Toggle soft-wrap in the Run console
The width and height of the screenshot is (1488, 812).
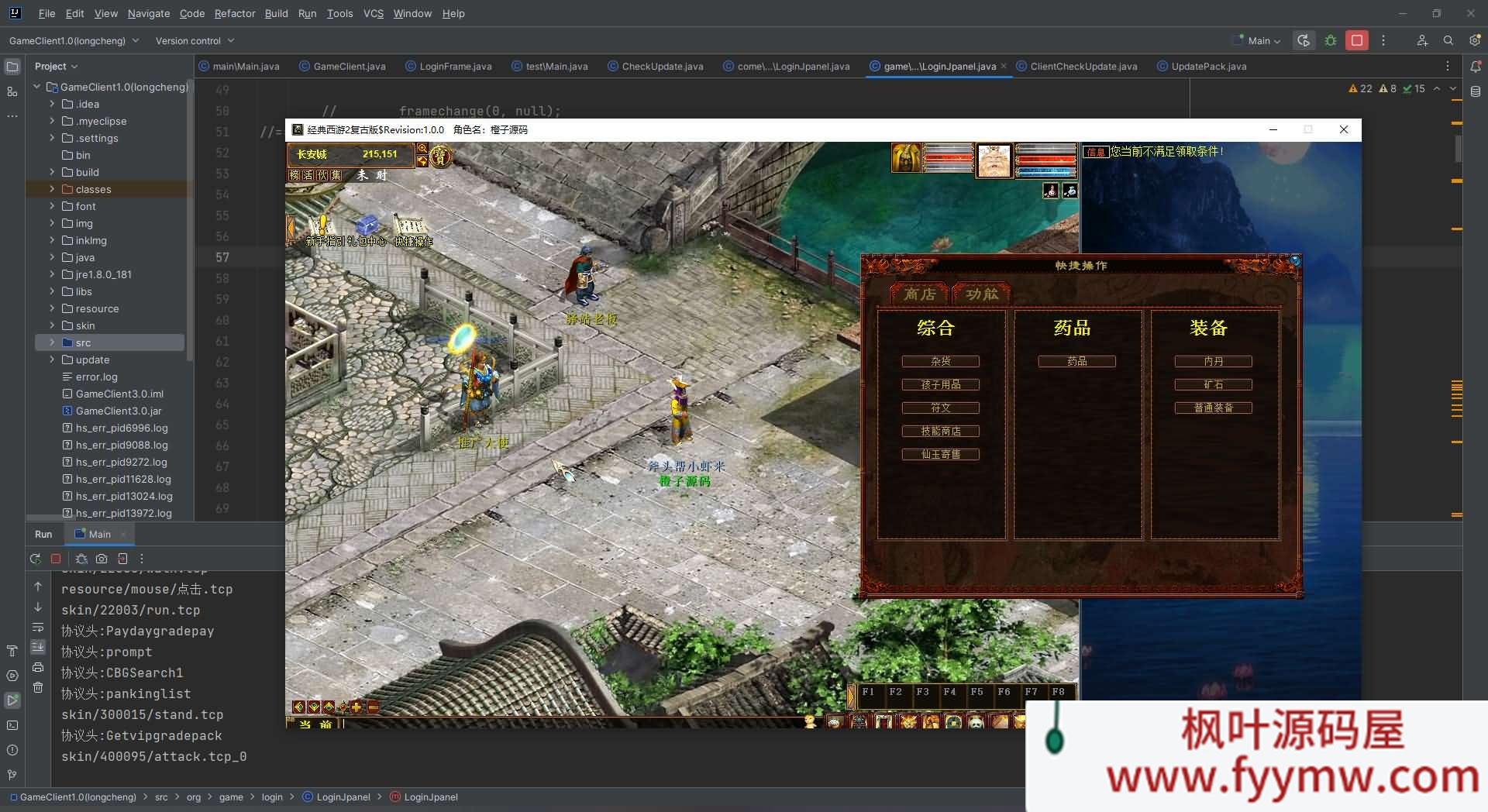(x=38, y=627)
